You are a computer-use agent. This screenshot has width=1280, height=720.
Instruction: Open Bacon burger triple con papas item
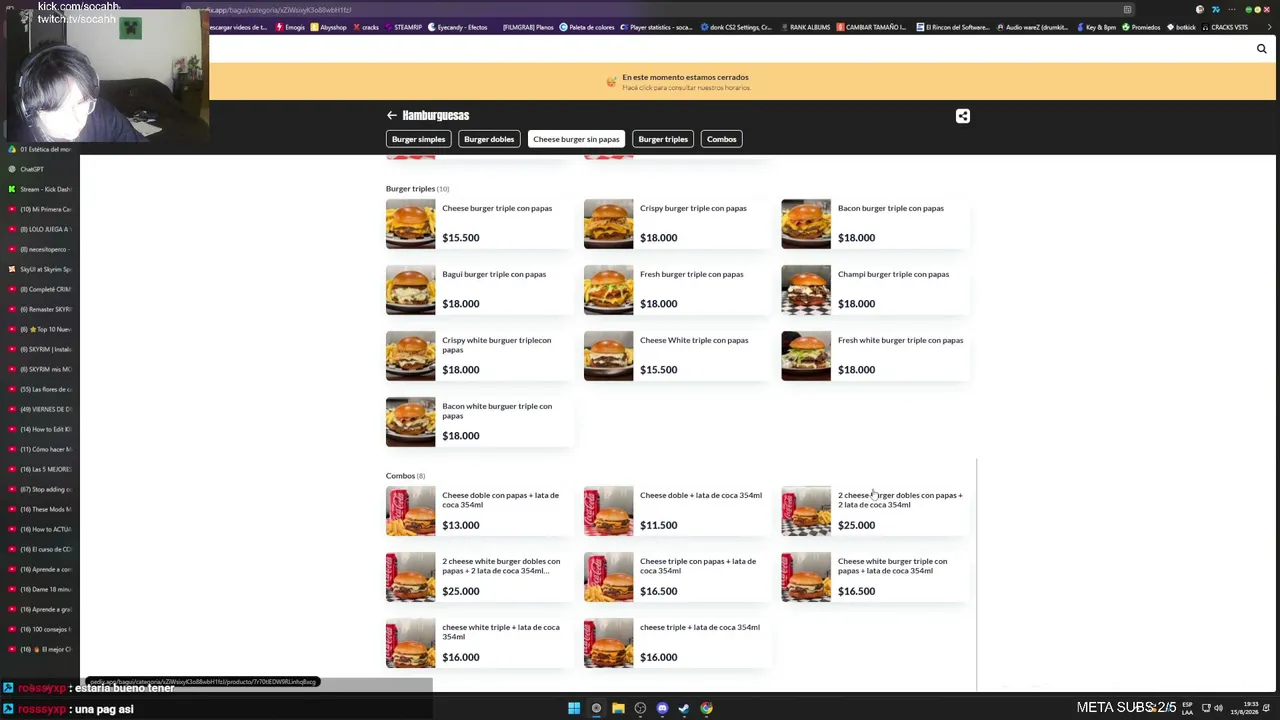(875, 223)
